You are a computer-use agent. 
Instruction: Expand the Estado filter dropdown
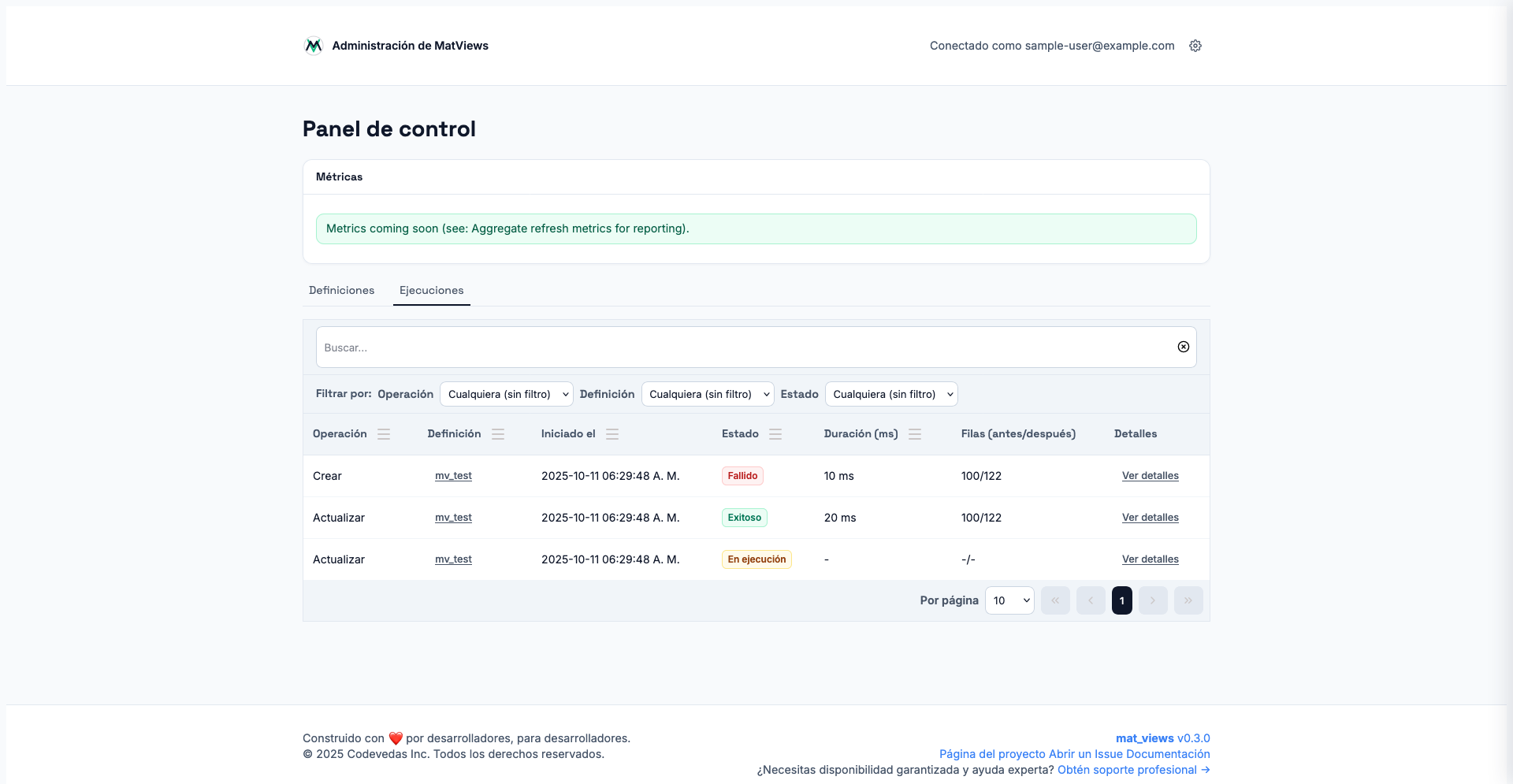890,394
